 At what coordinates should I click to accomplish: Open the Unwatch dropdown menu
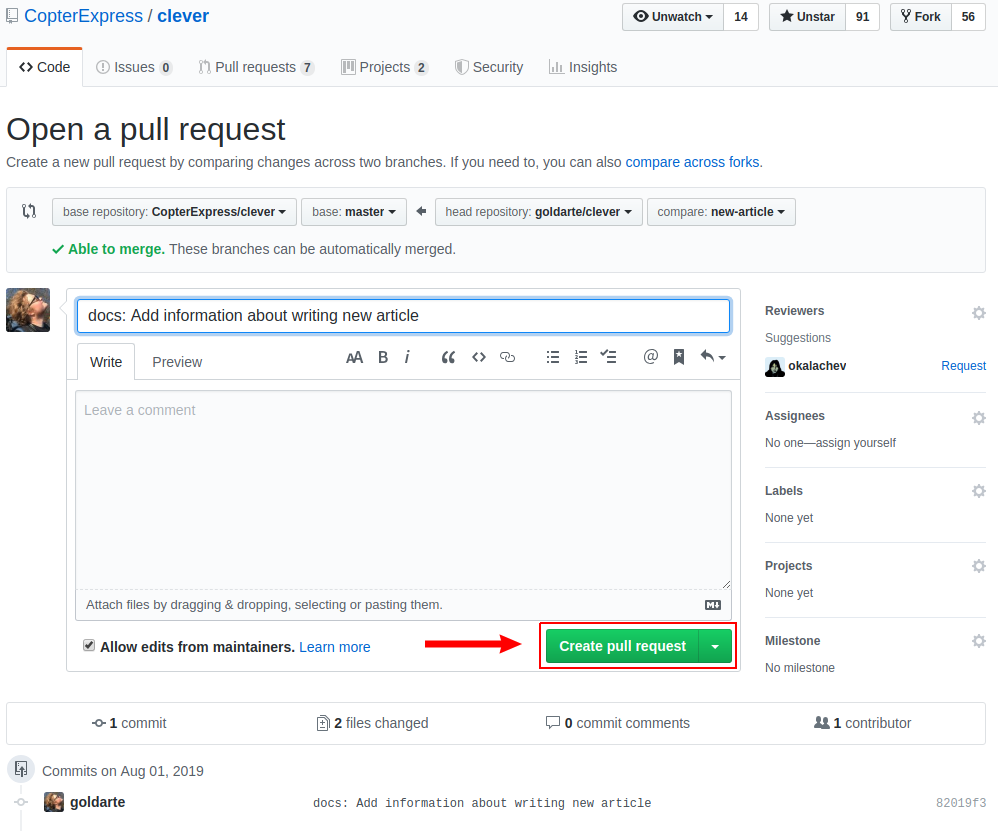pyautogui.click(x=672, y=16)
